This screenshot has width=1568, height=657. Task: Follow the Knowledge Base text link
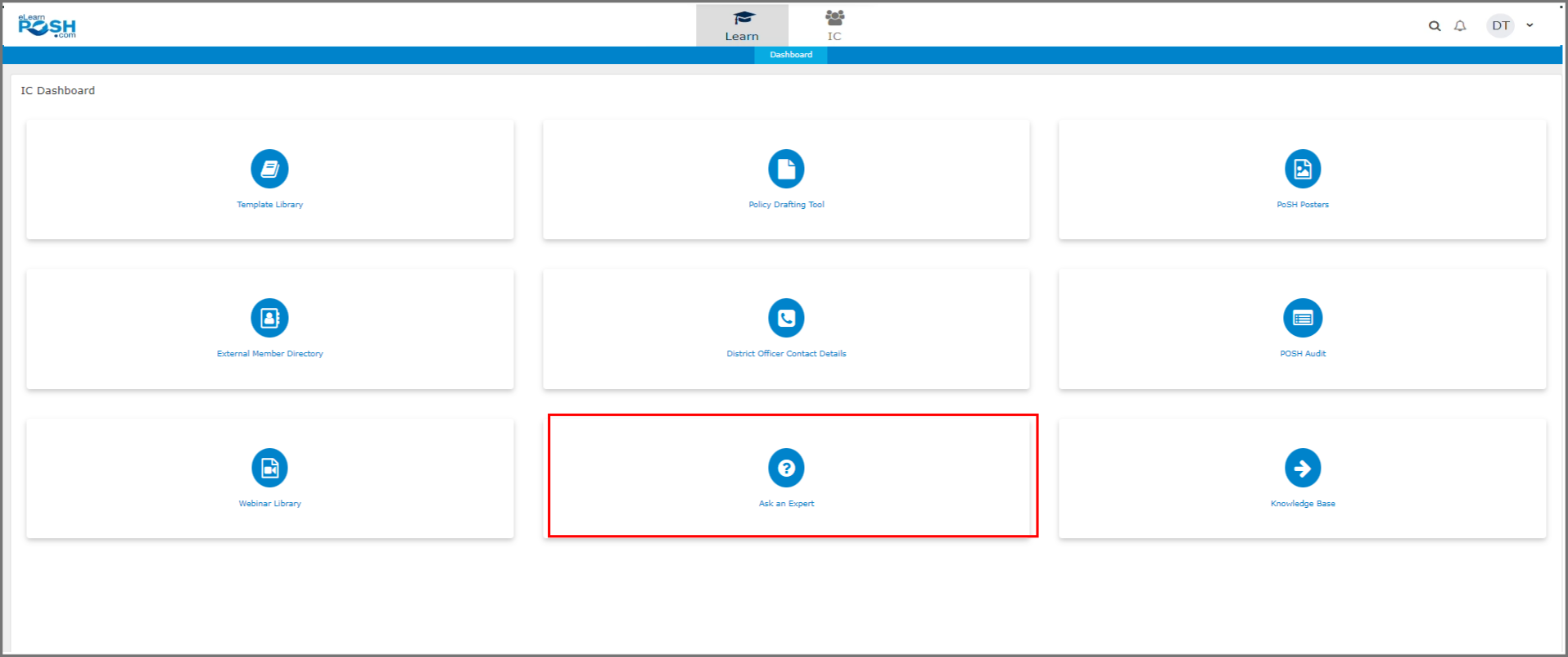pyautogui.click(x=1302, y=504)
